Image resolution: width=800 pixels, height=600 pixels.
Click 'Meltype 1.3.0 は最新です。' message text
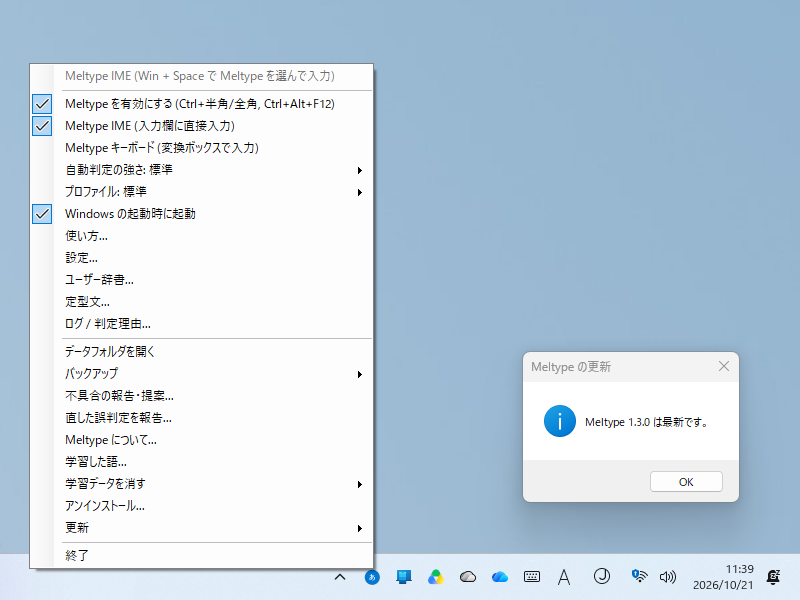click(646, 422)
